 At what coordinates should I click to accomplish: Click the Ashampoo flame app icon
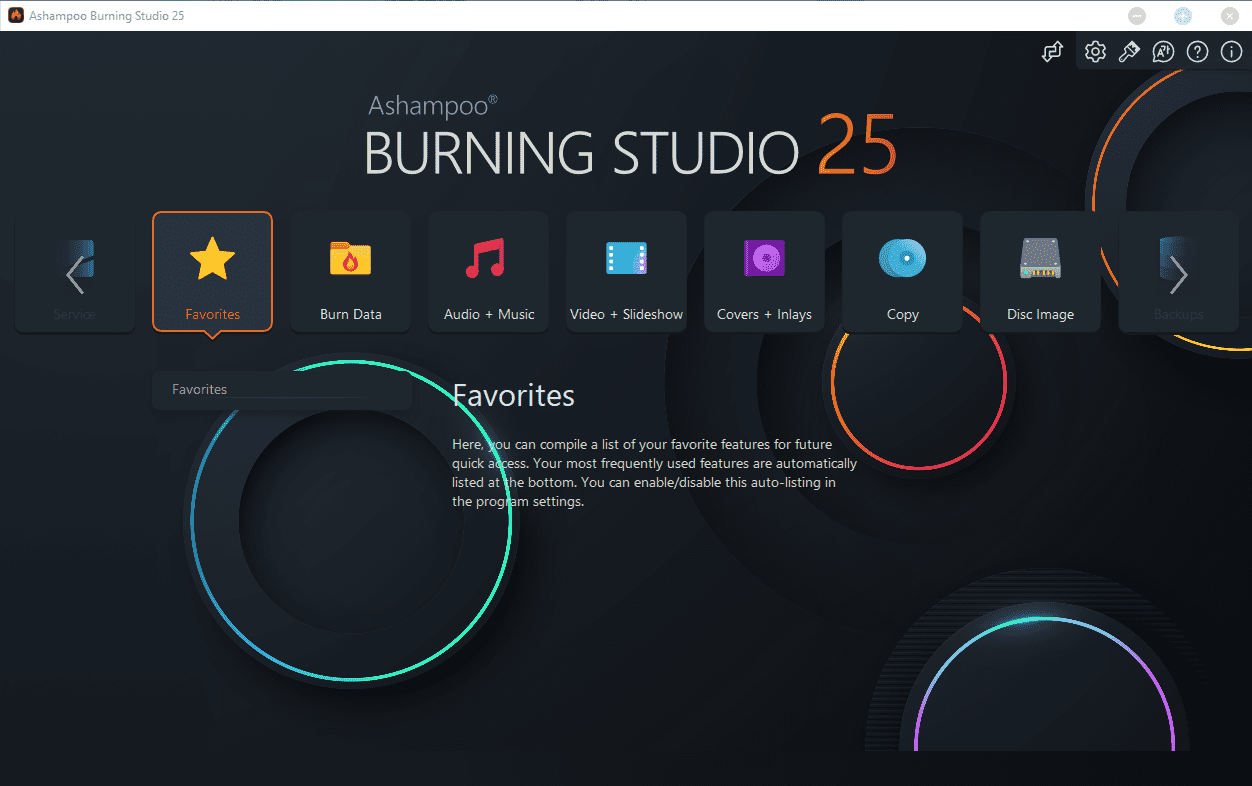(x=16, y=16)
